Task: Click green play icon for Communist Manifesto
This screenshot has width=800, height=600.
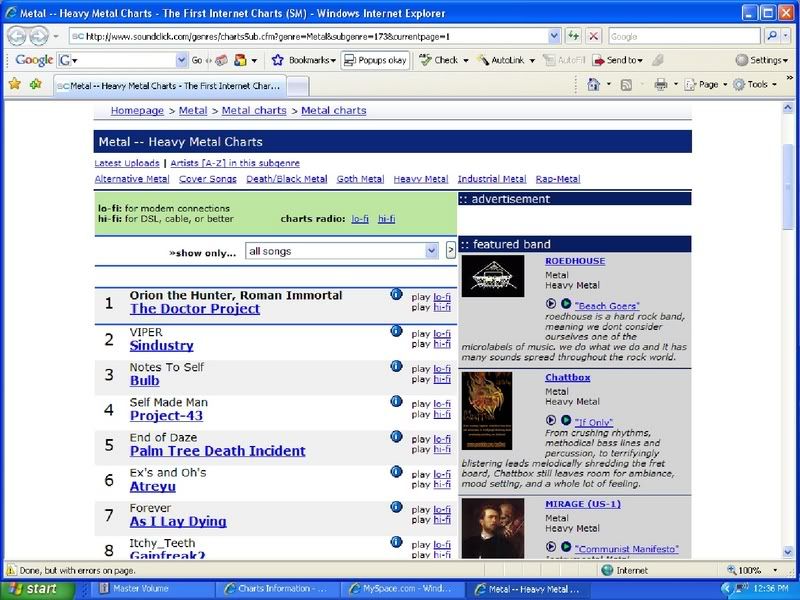Action: pos(566,546)
